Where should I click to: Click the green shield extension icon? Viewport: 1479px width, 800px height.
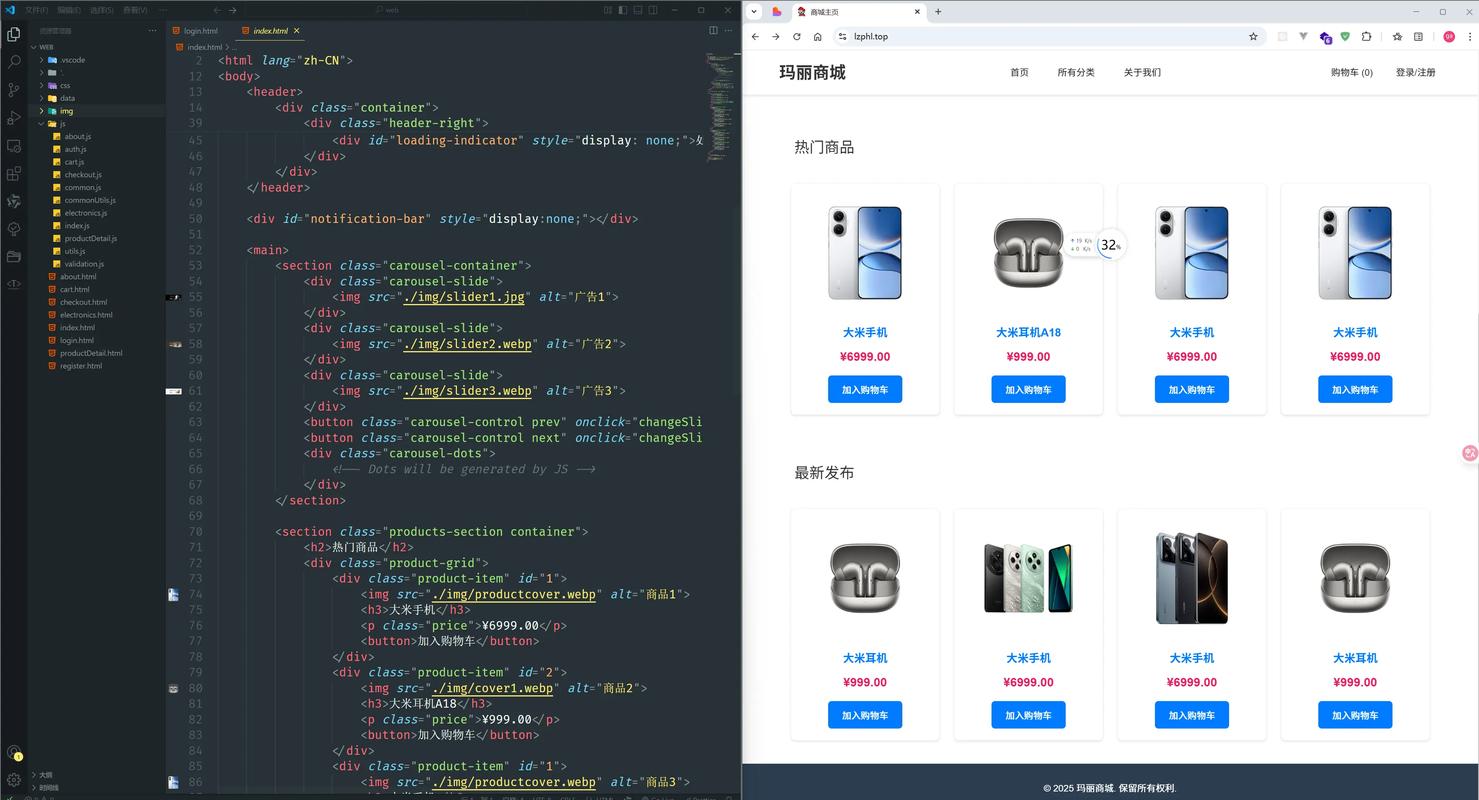point(1345,36)
